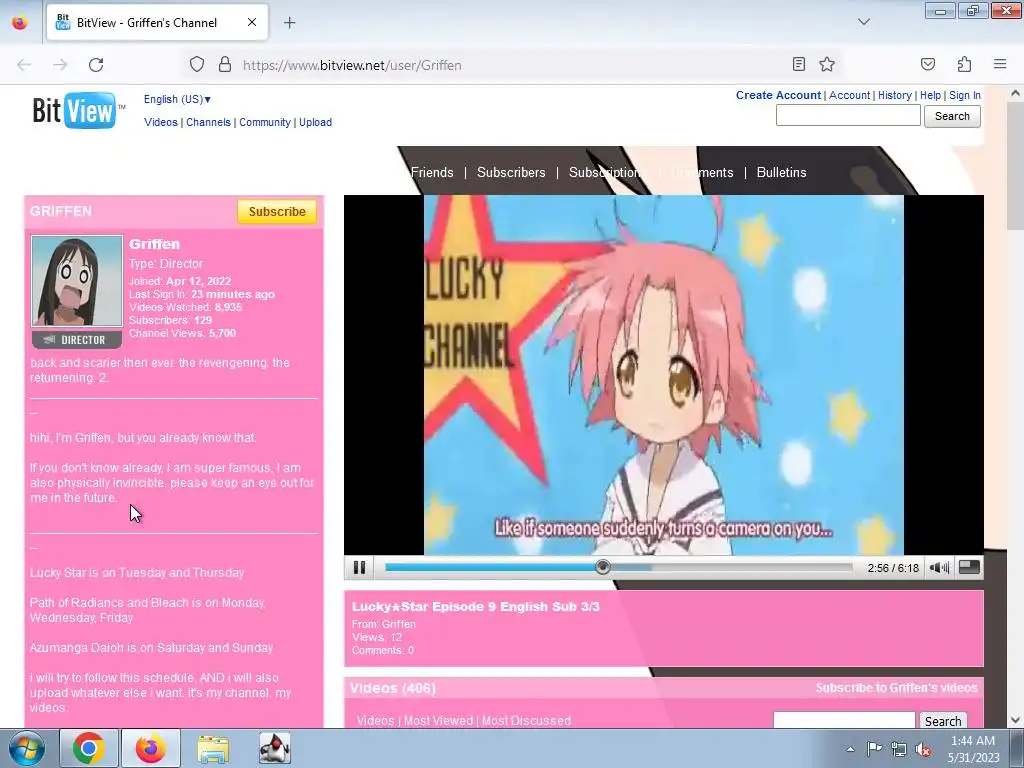Open the Videos navigation link
The image size is (1024, 768).
coord(161,122)
